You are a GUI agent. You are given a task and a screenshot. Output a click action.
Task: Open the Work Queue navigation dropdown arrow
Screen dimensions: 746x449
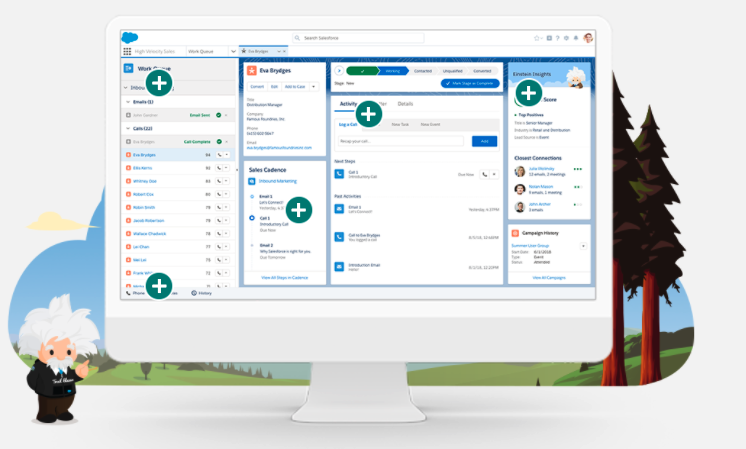[233, 51]
